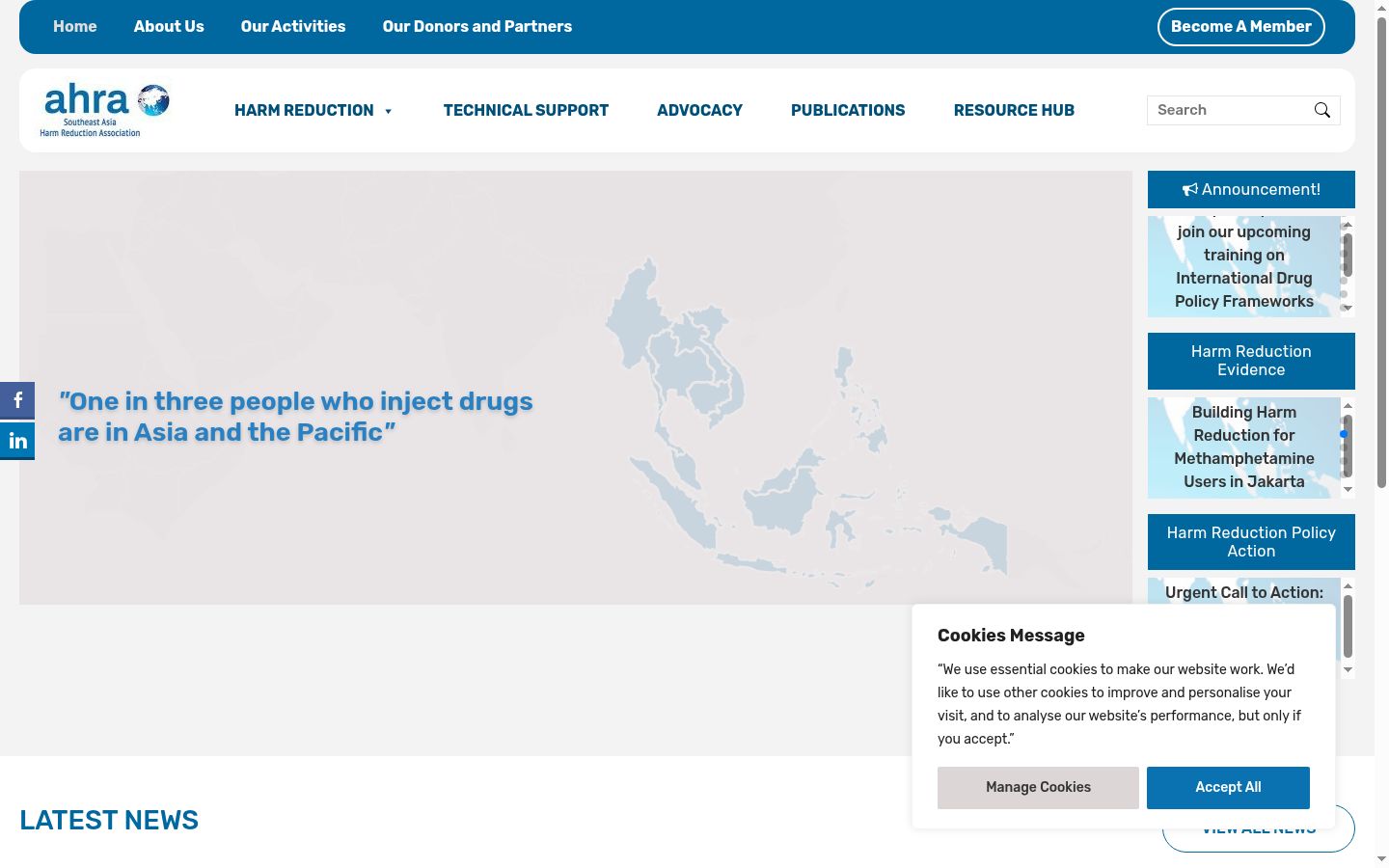Click the Announcement panel scrollbar thumb
The image size is (1389, 868).
click(1348, 255)
